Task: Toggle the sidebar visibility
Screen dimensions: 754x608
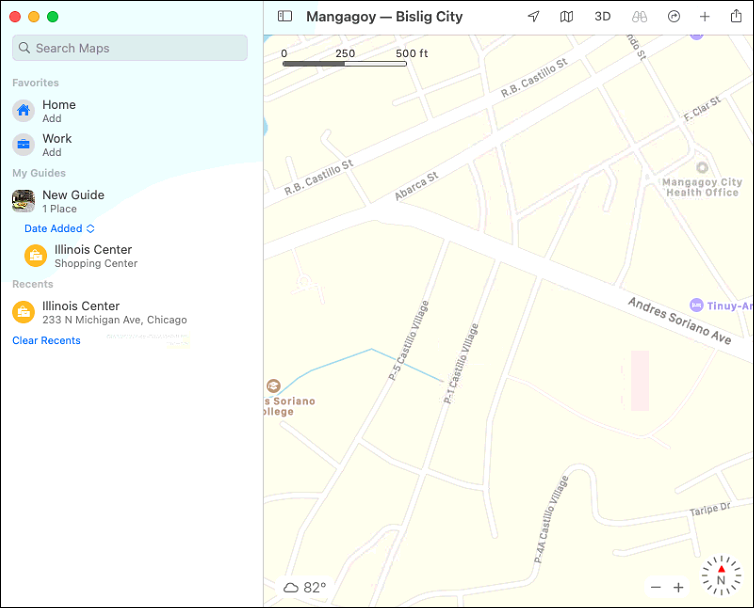Action: pos(285,17)
